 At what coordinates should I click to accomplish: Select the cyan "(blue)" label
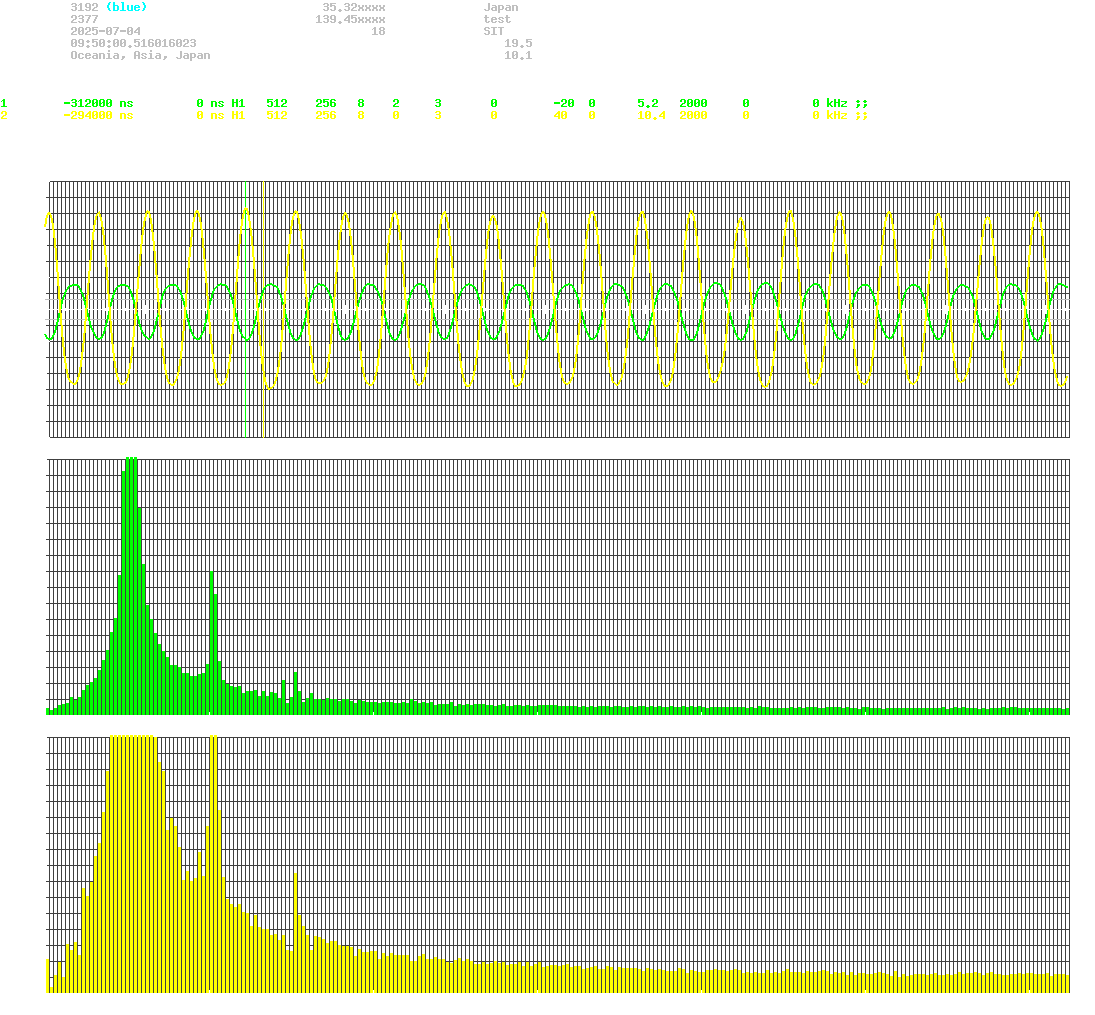coord(126,8)
